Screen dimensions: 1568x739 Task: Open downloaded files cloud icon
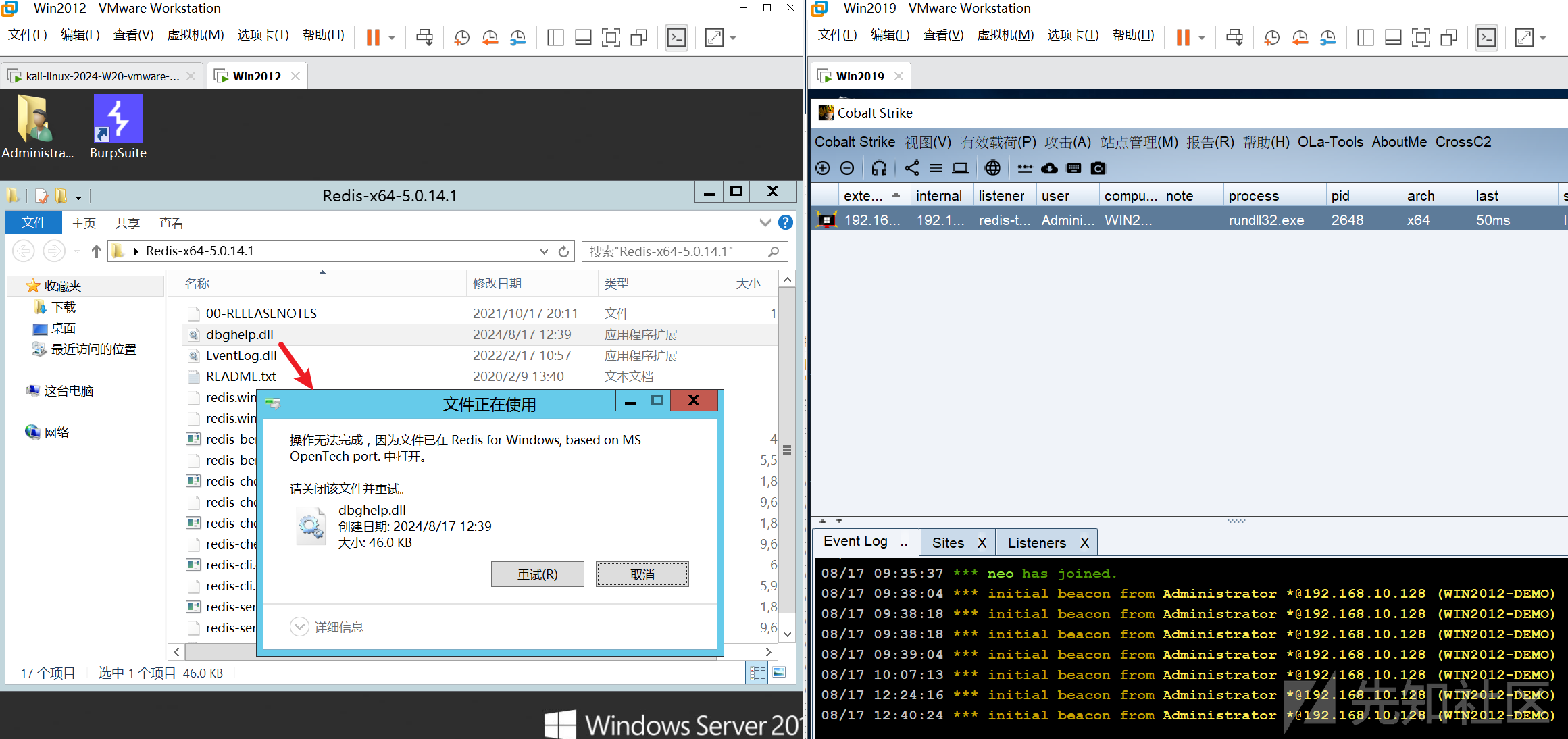tap(1049, 168)
